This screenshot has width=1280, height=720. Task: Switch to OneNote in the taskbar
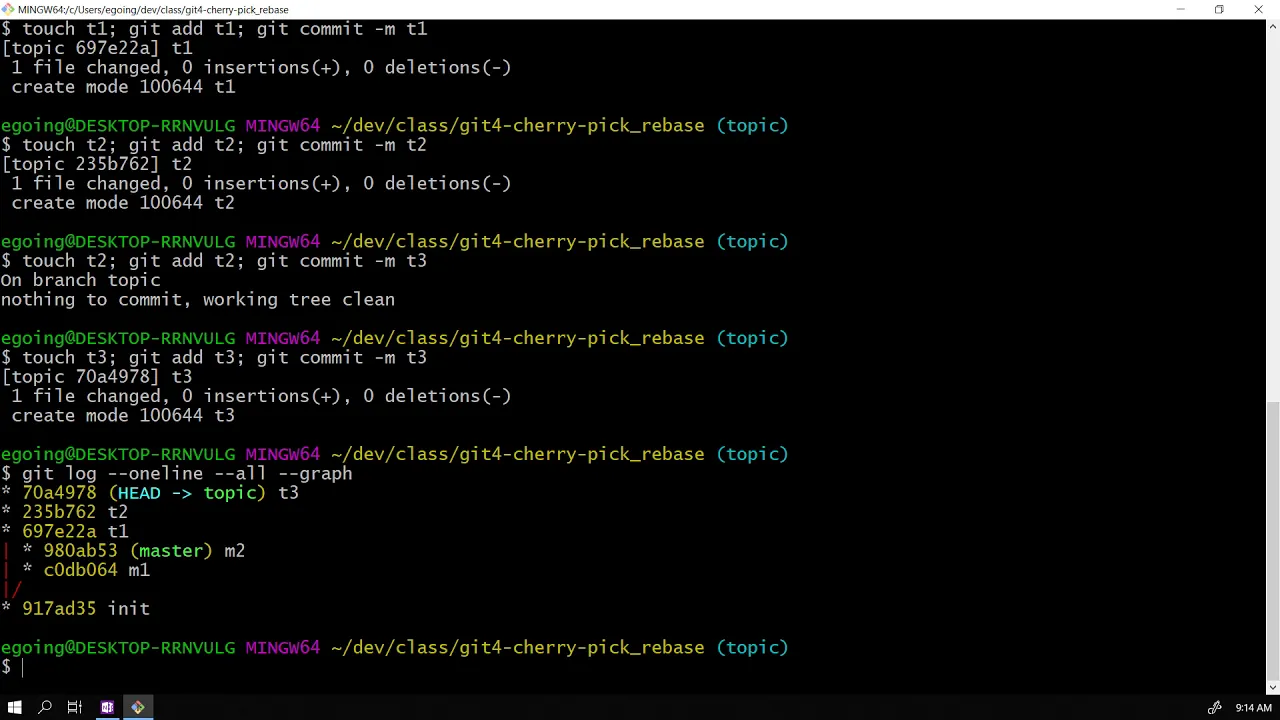(107, 707)
